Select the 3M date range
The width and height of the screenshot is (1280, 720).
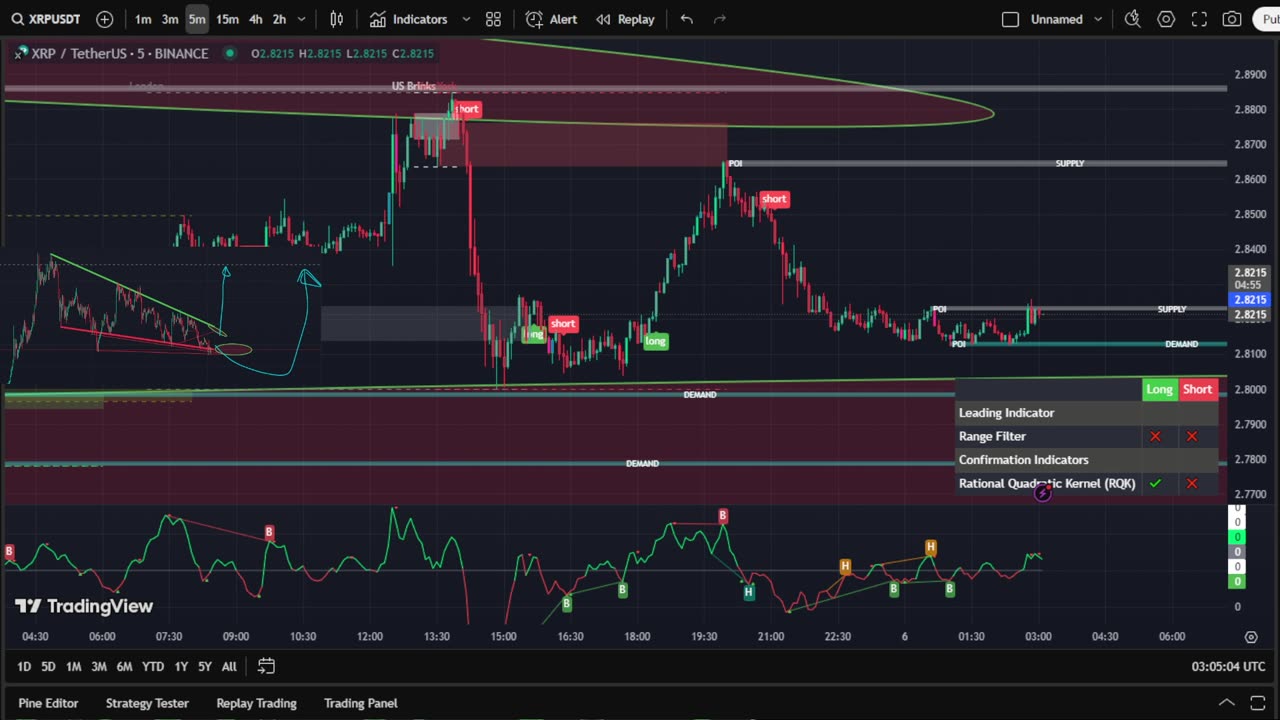(x=98, y=667)
